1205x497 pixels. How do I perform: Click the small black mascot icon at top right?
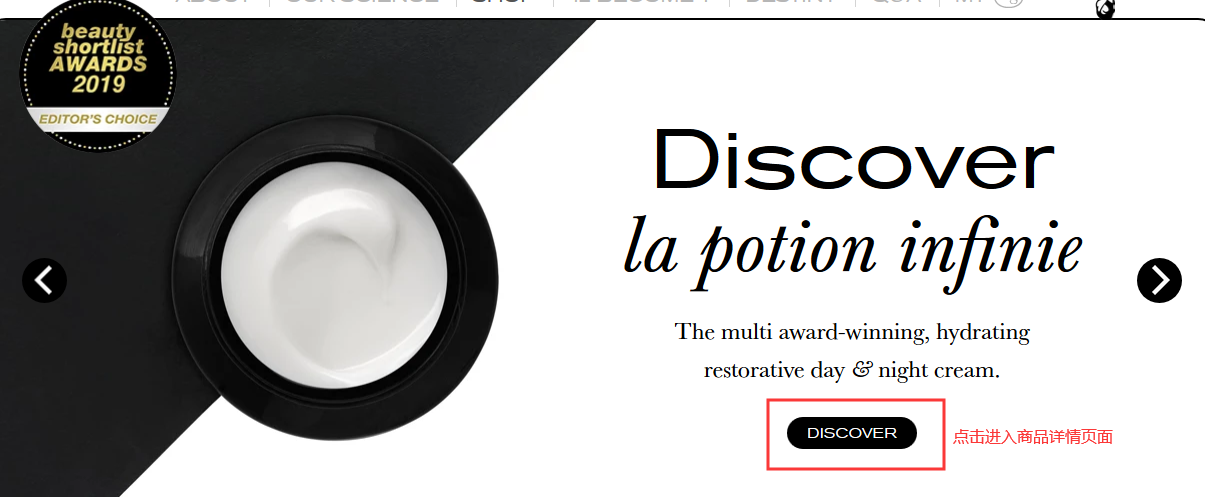(x=1107, y=8)
